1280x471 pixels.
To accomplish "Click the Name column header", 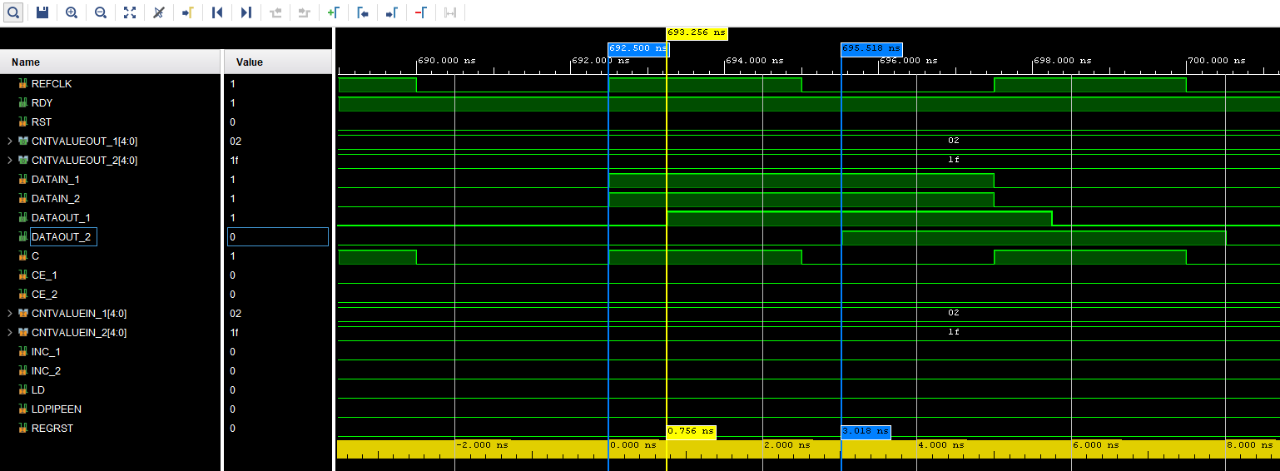I will click(110, 62).
